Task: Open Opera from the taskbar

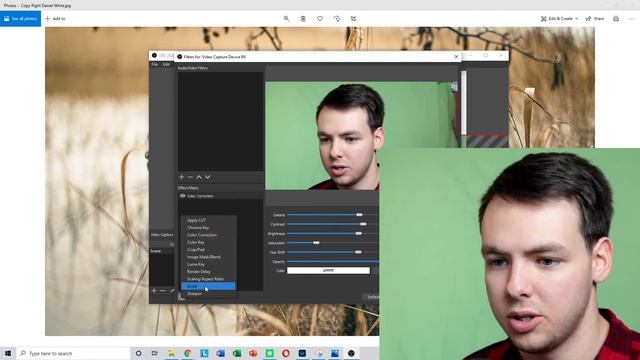Action: click(x=286, y=353)
